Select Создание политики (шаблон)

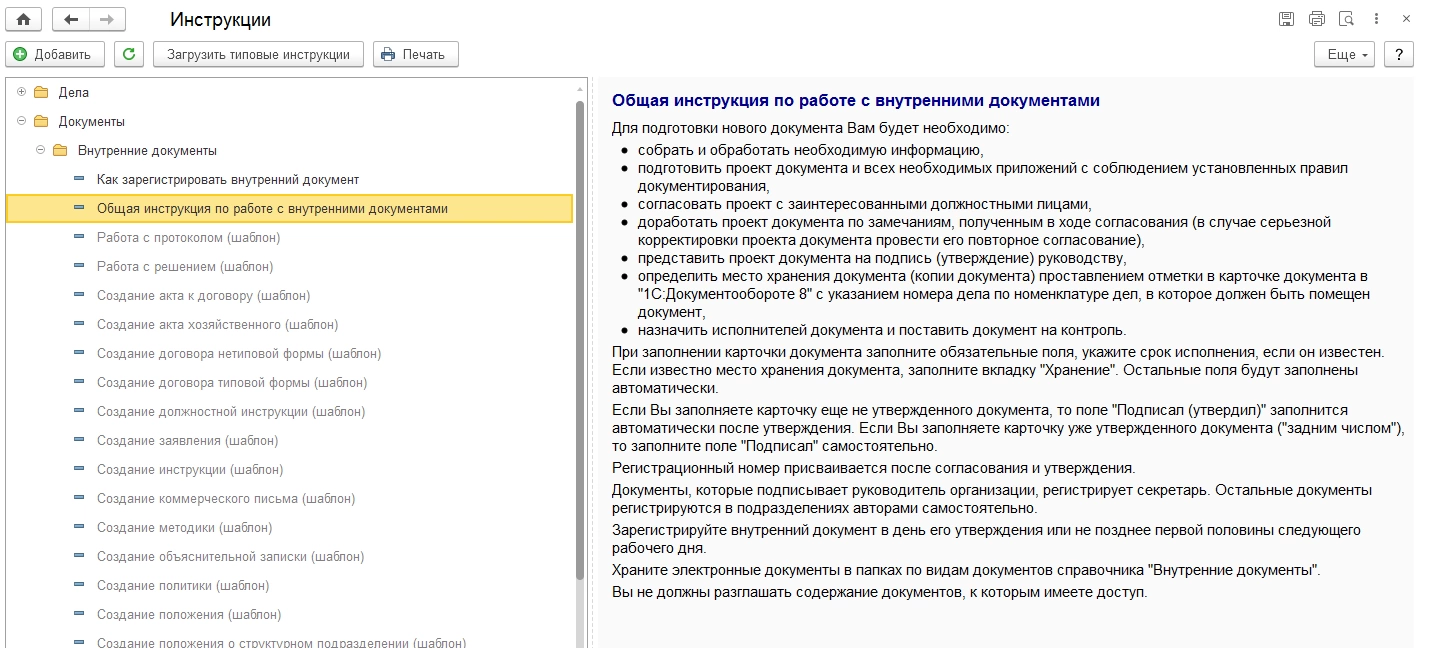(183, 585)
